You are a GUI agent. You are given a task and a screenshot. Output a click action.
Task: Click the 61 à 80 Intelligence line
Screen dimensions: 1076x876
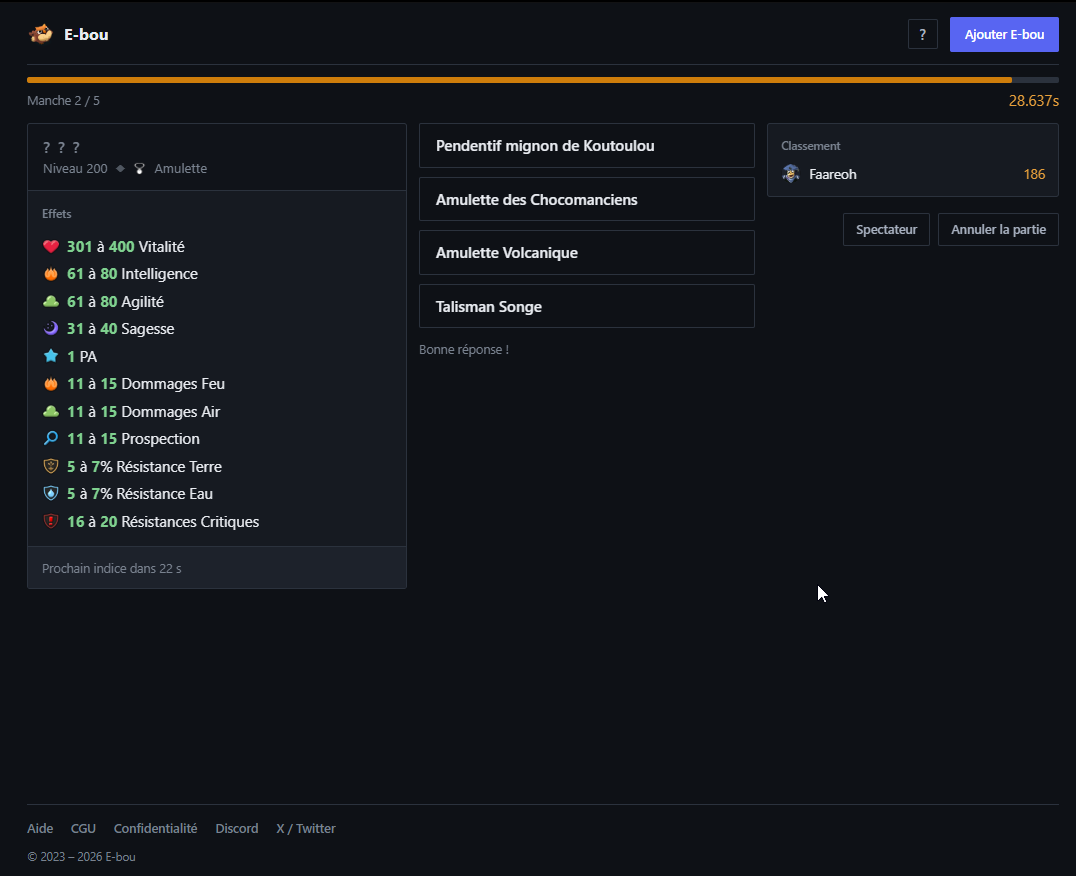[x=132, y=274]
